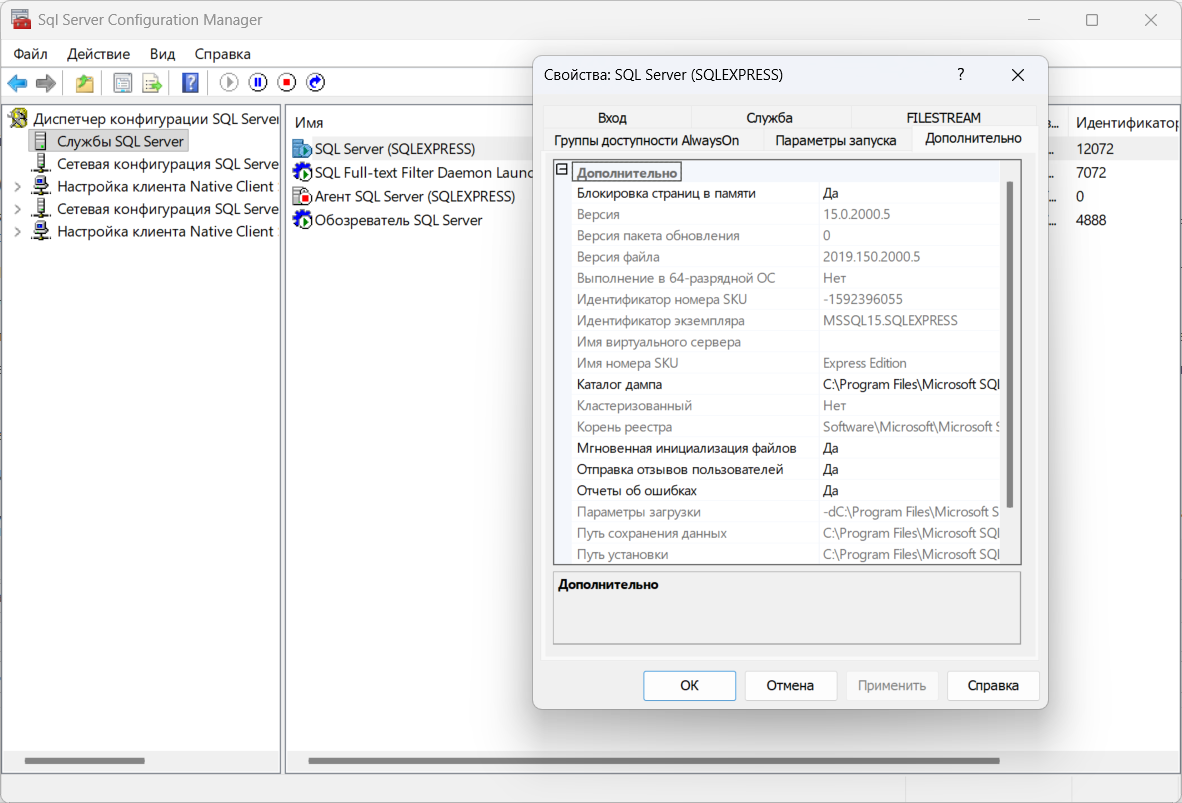Screen dimensions: 1182x803
Task: Pause the service with toolbar Pause icon
Action: pos(258,83)
